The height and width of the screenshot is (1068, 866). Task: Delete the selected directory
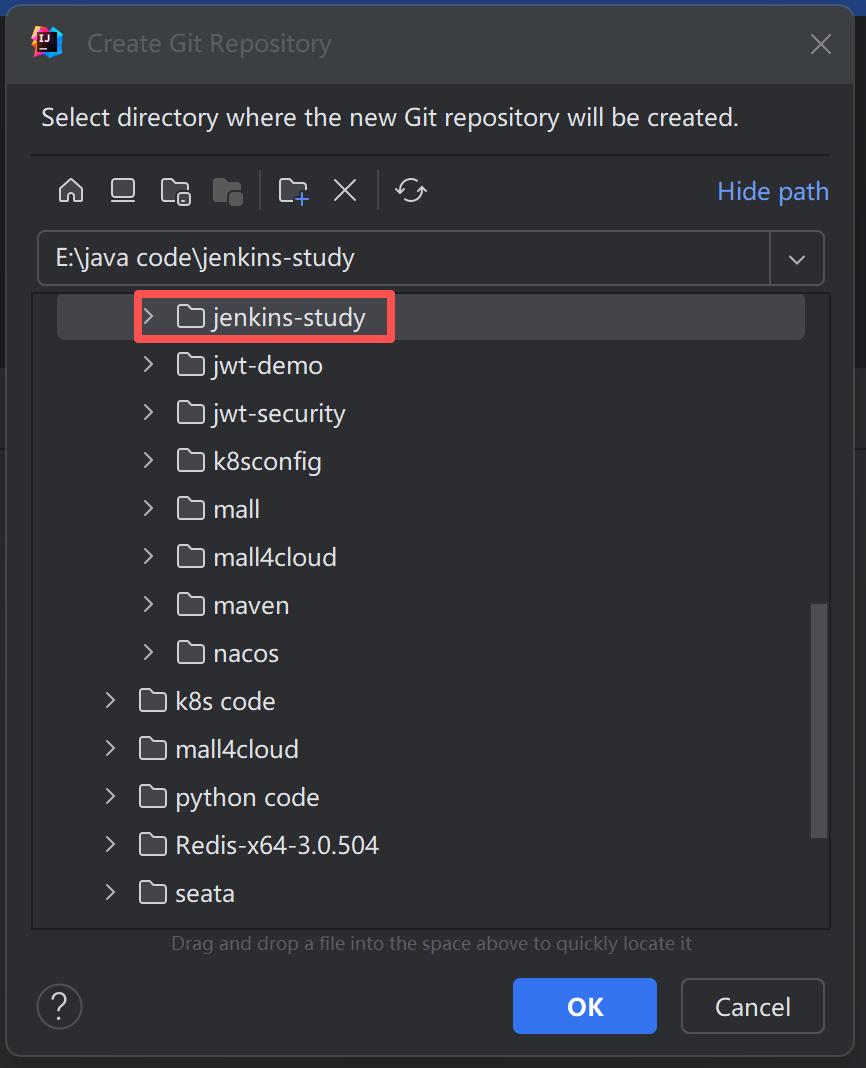point(344,190)
